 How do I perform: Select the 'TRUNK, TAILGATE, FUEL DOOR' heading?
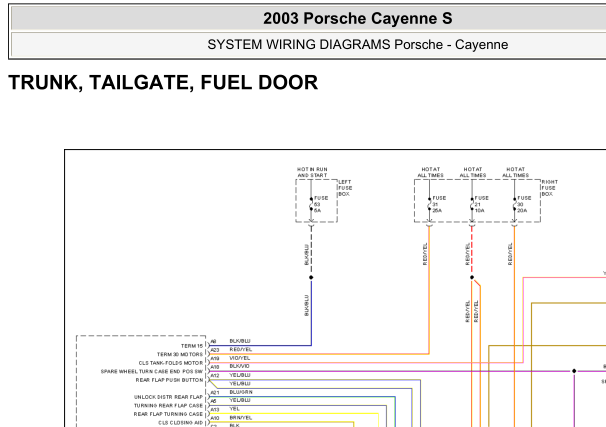(163, 82)
